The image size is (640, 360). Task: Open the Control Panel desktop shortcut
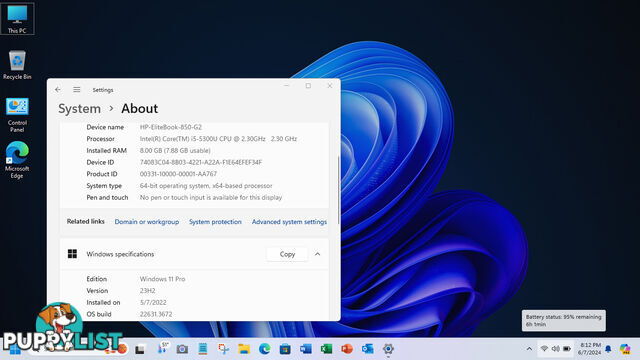17,115
